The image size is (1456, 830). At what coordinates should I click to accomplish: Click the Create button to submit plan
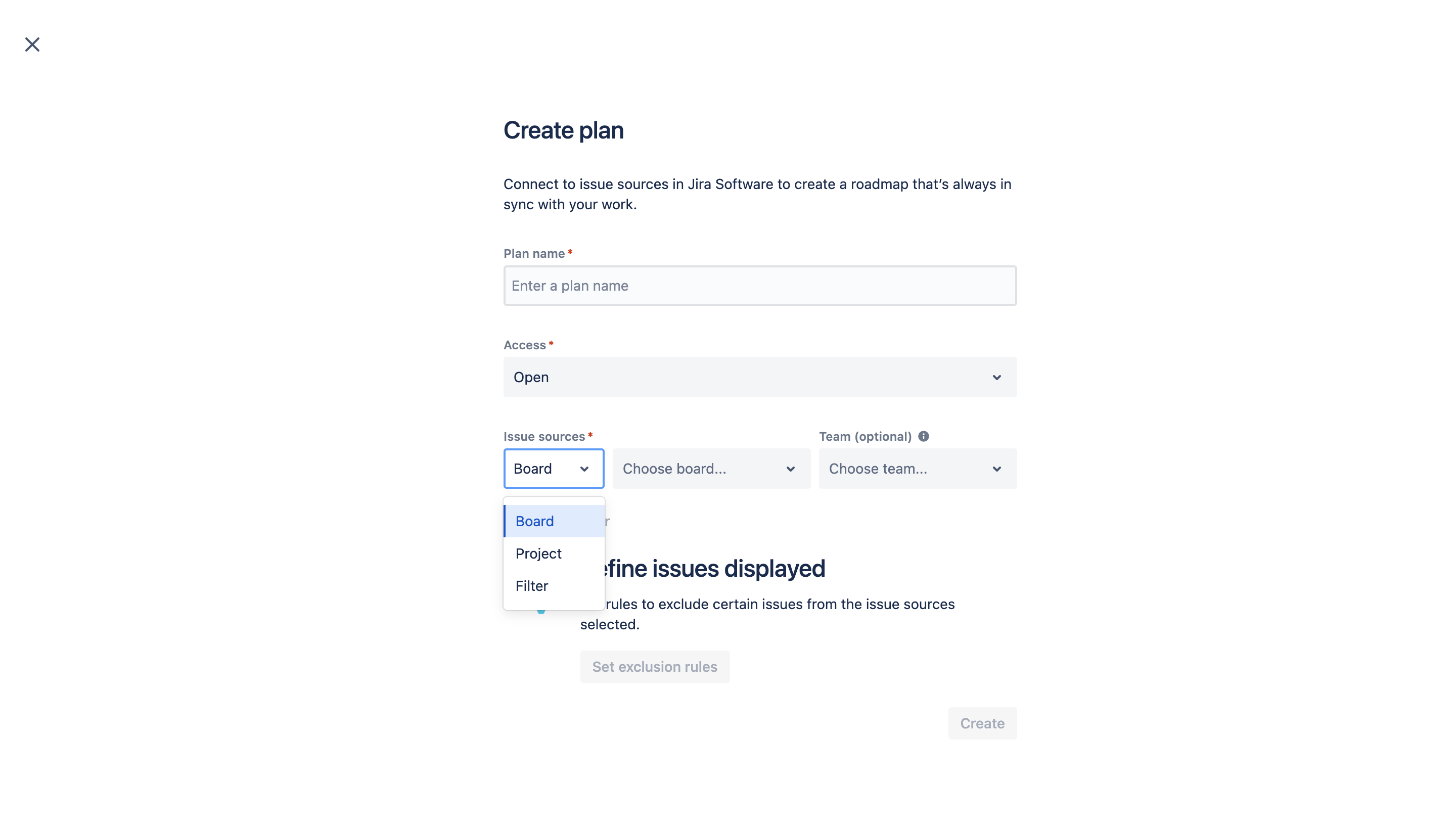point(982,723)
